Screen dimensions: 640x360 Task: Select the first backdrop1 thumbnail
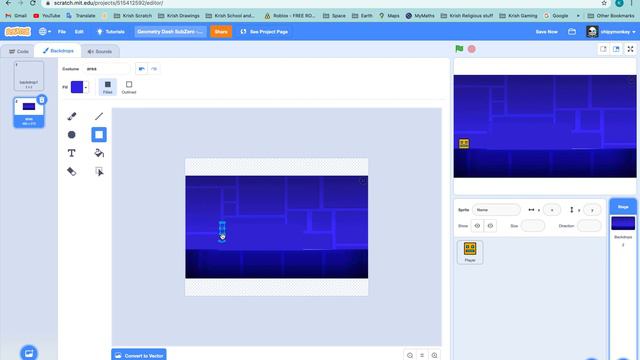(29, 76)
